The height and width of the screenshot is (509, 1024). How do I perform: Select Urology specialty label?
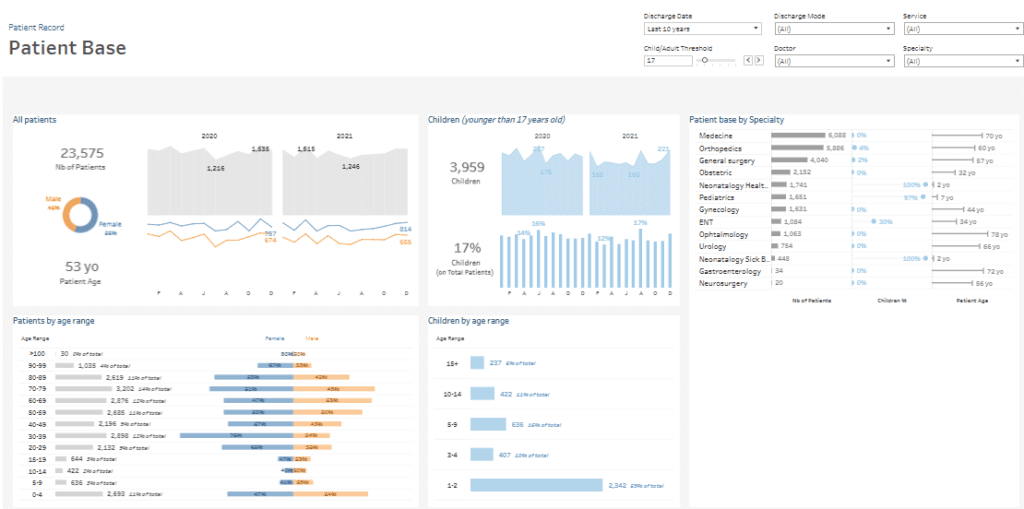click(712, 246)
